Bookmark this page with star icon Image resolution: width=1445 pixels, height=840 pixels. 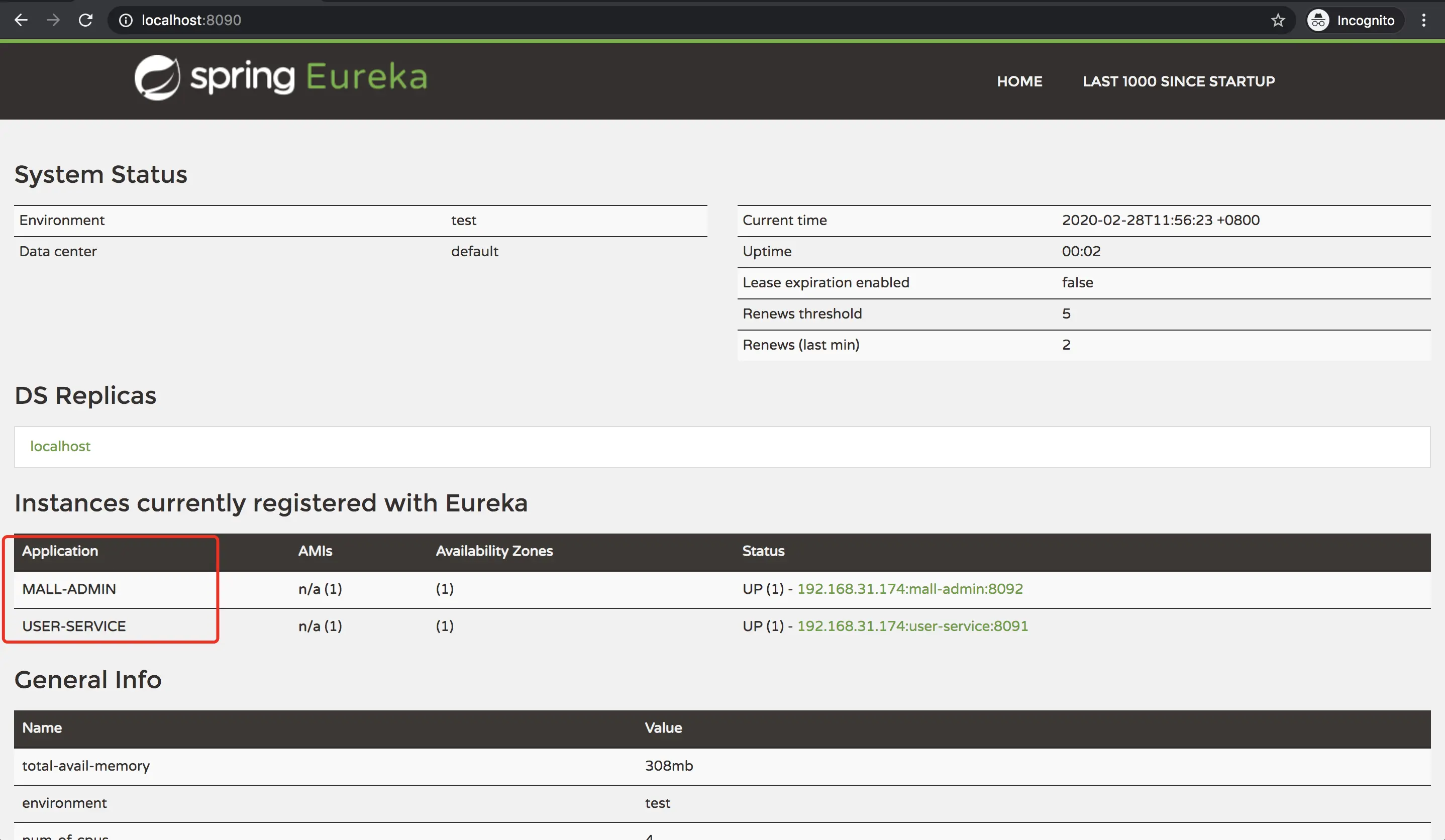click(1278, 20)
